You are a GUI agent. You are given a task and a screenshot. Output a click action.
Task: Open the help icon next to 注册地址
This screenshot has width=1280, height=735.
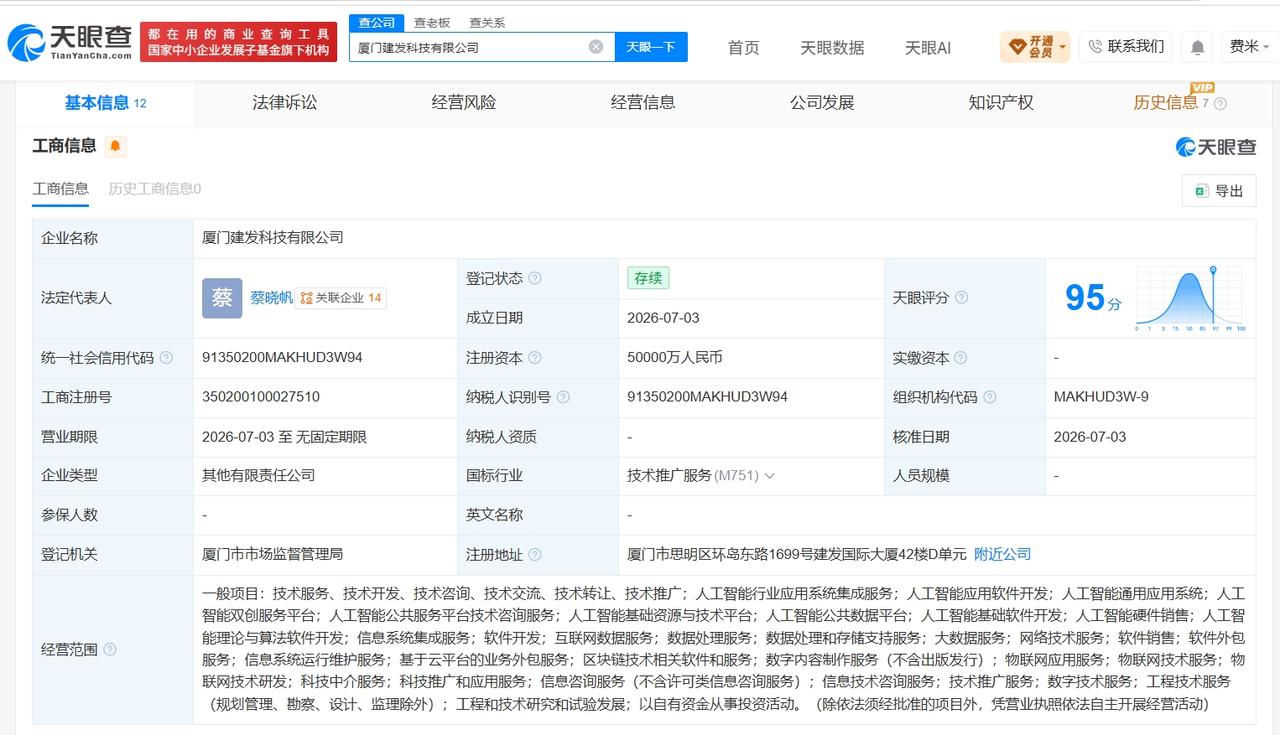(x=535, y=555)
